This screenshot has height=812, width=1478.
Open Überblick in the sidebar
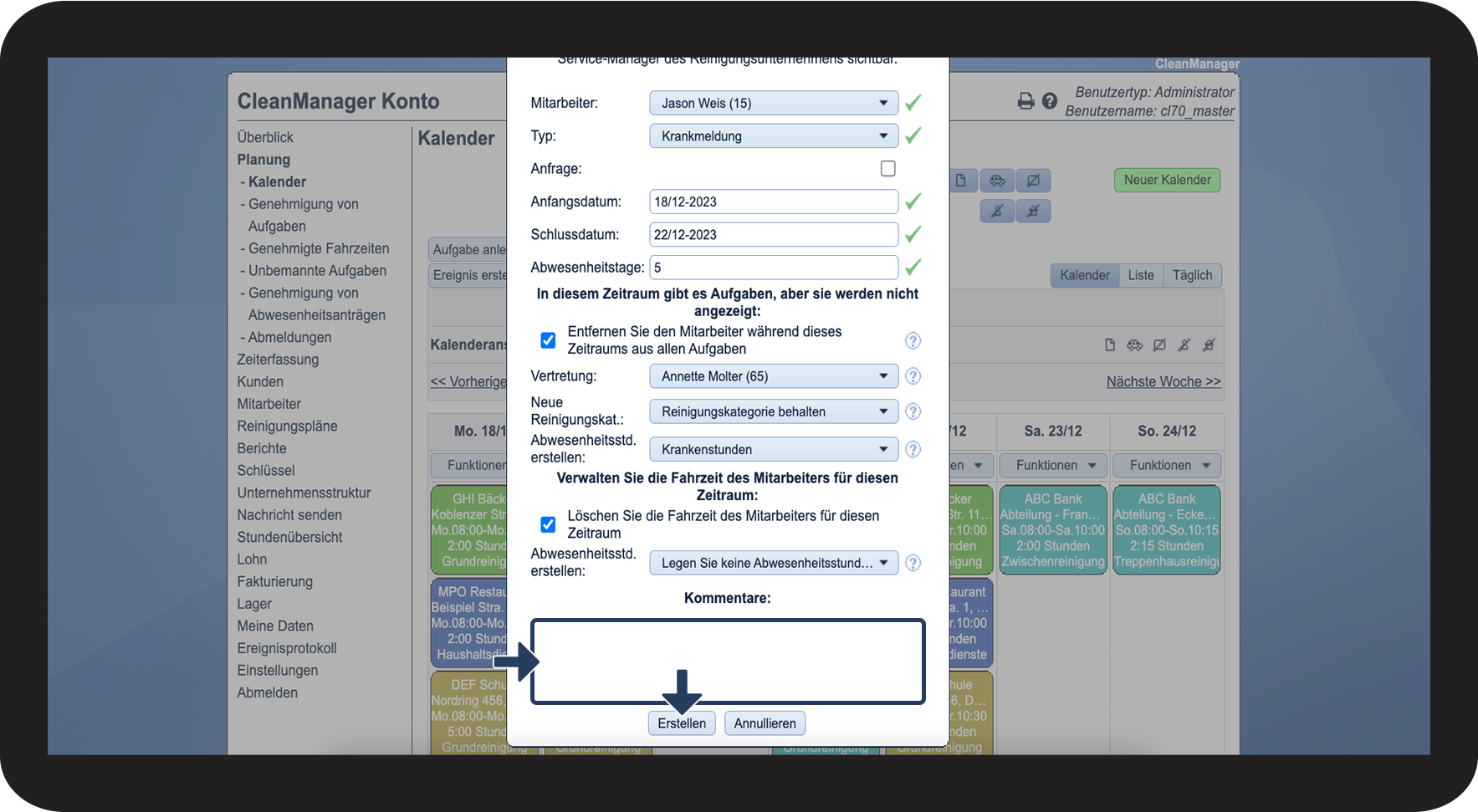point(265,137)
